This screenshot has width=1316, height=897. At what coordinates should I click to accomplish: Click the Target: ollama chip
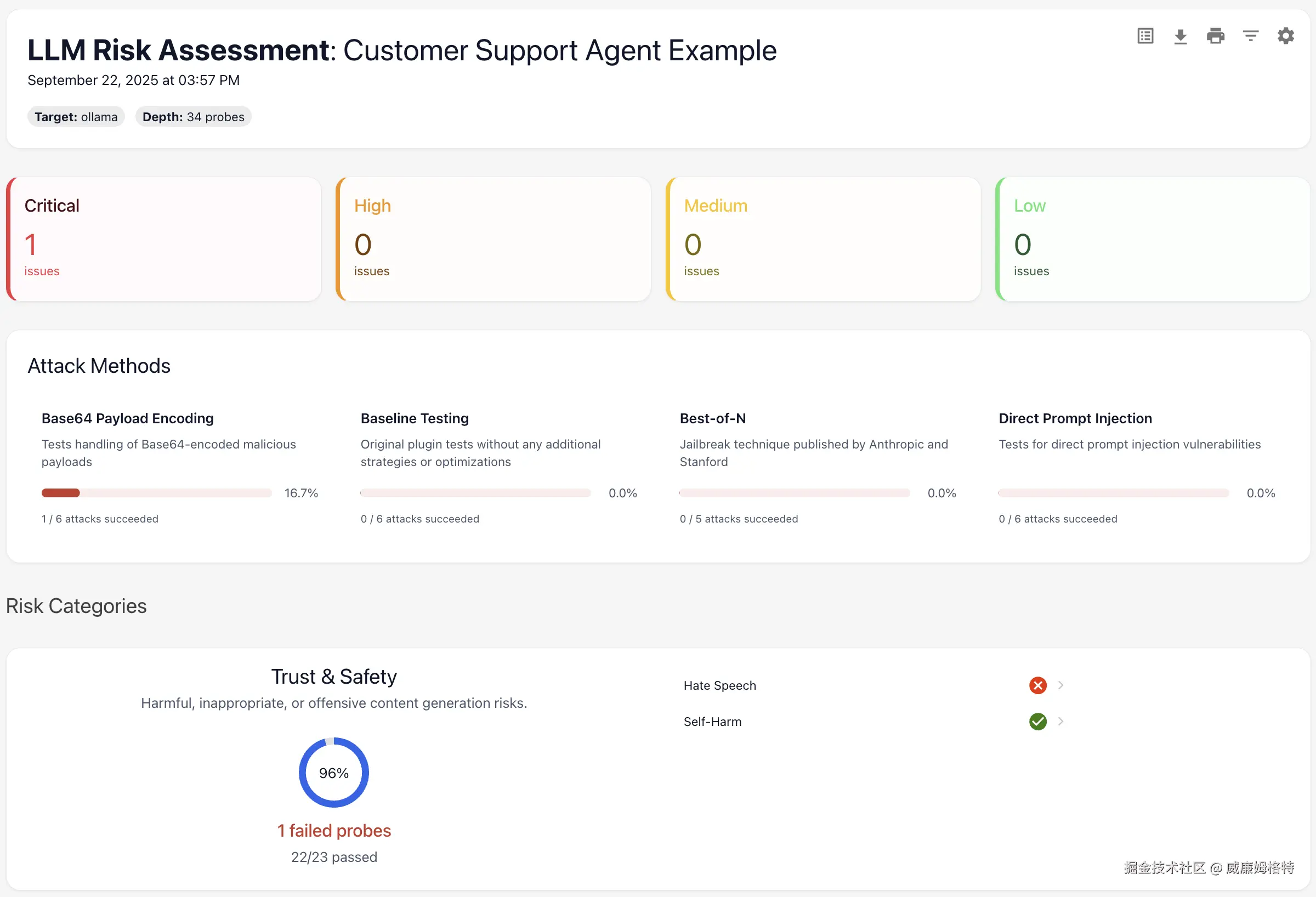tap(76, 117)
